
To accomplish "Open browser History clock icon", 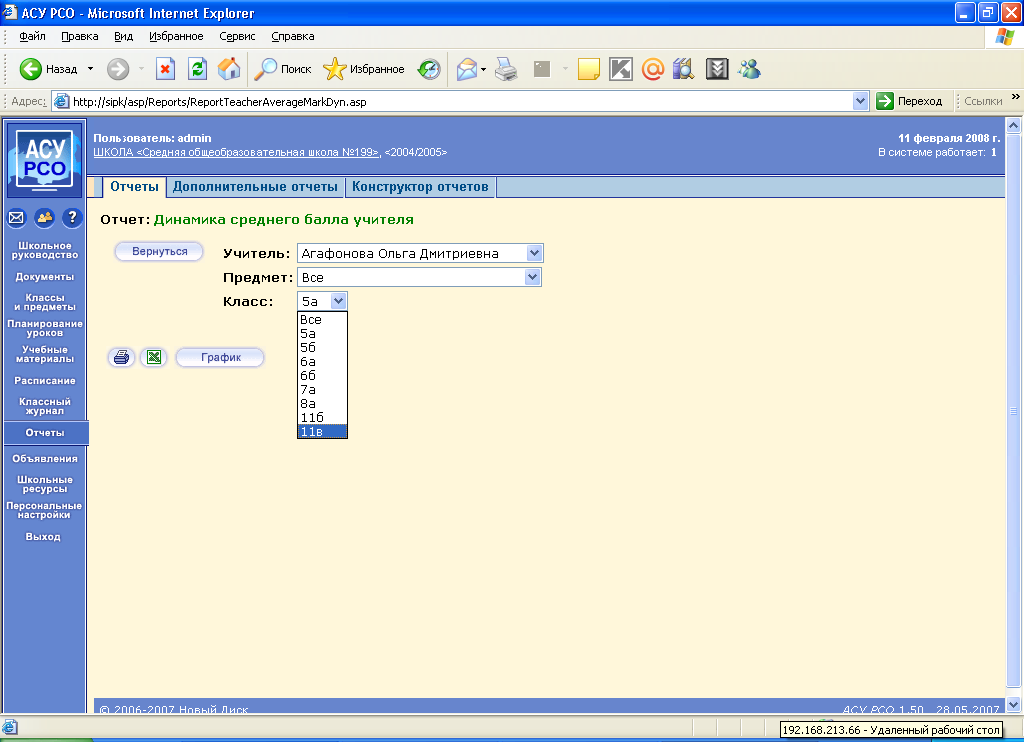I will [x=429, y=69].
